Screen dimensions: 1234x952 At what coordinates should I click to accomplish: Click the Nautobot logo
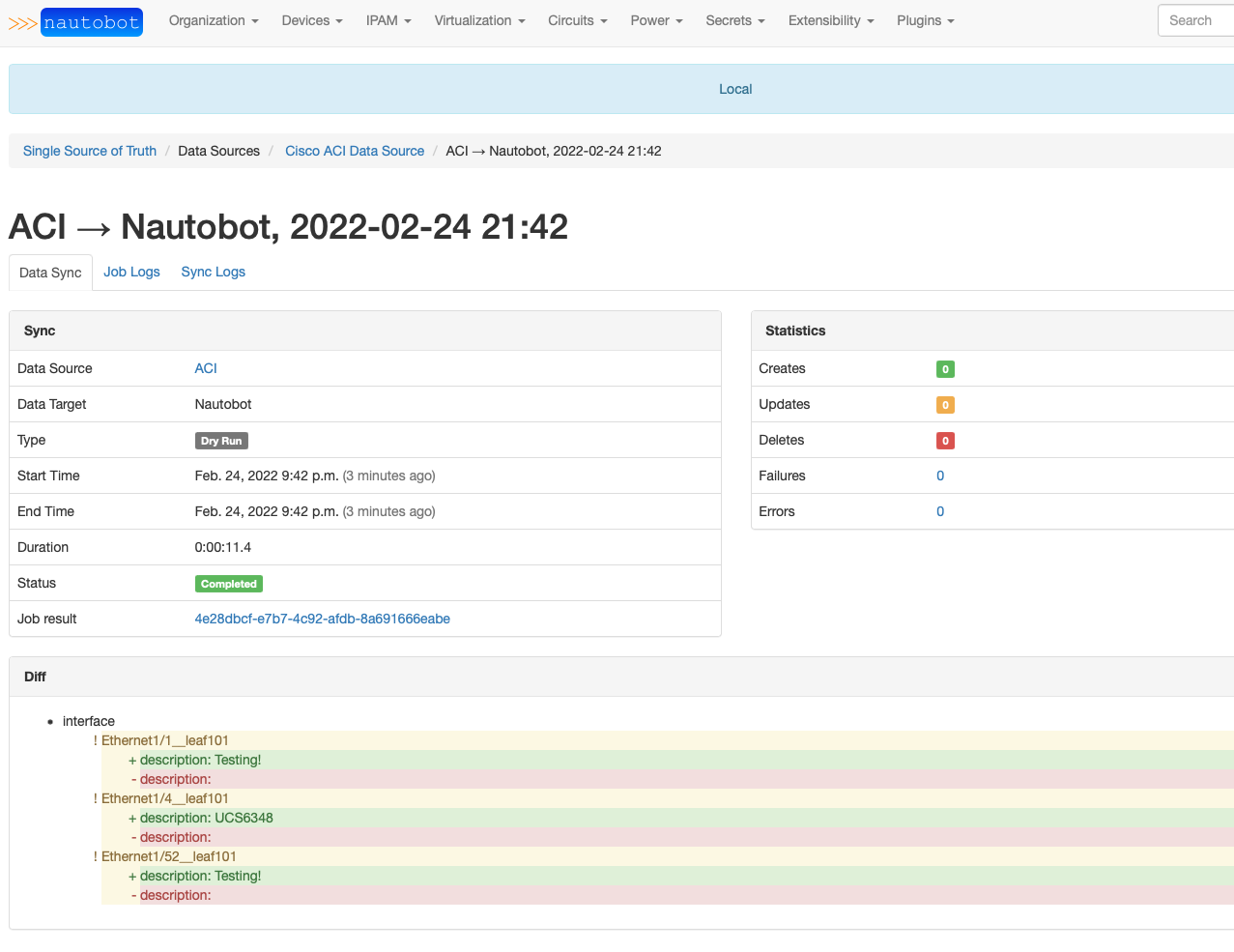pos(75,22)
